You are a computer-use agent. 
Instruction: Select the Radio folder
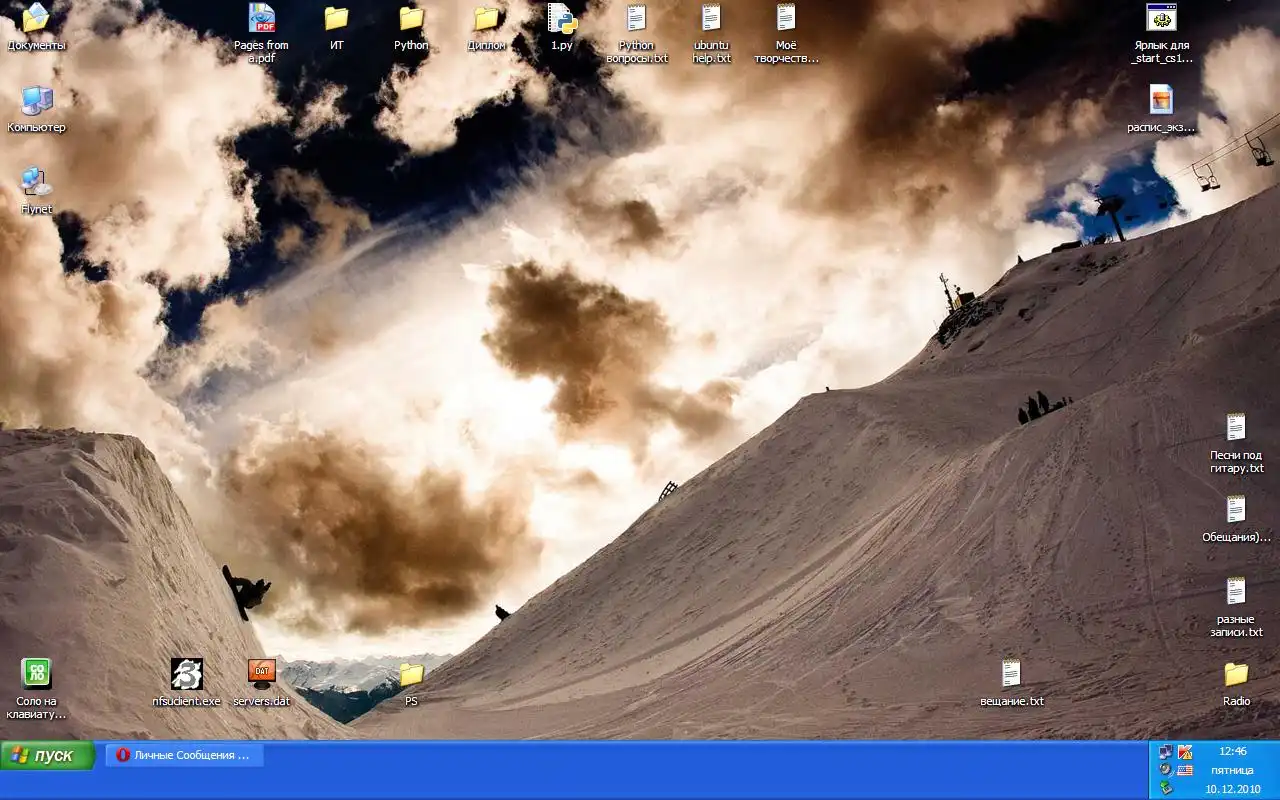(1236, 674)
